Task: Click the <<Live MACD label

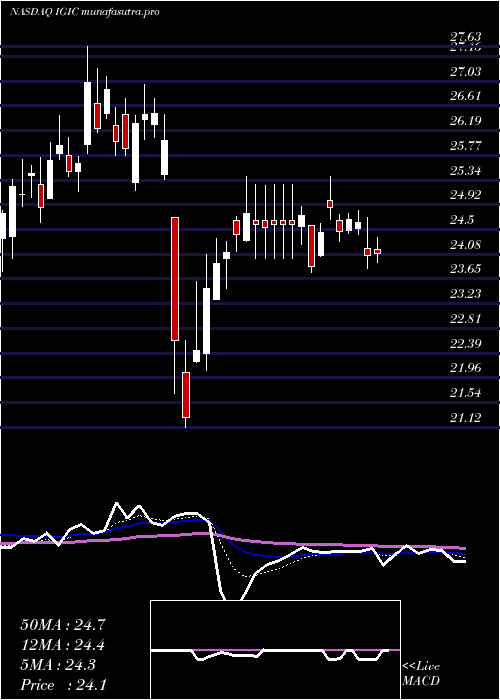Action: click(x=421, y=674)
